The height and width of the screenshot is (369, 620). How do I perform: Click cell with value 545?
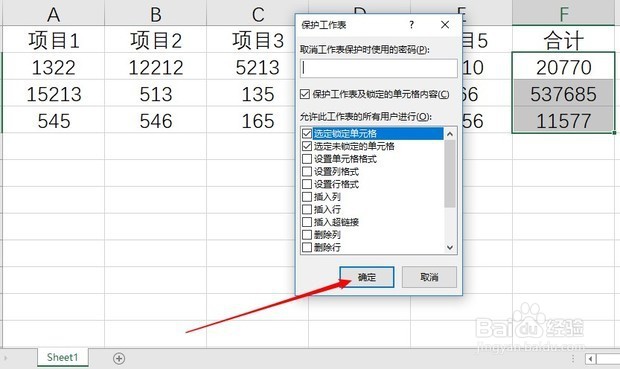tap(54, 120)
